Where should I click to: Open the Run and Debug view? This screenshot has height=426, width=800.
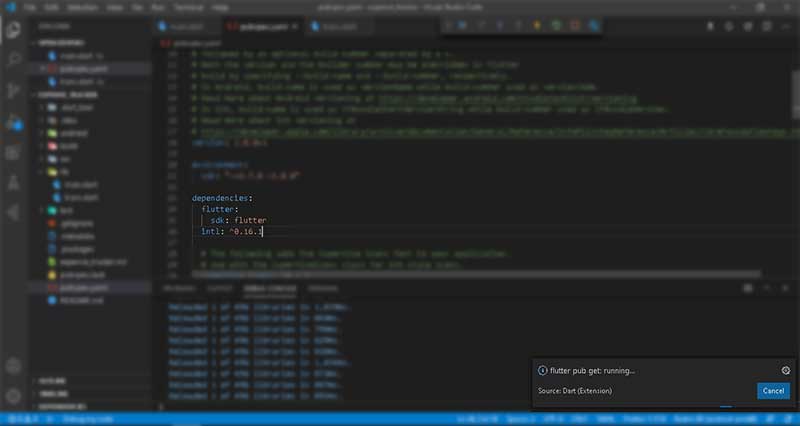pos(13,121)
